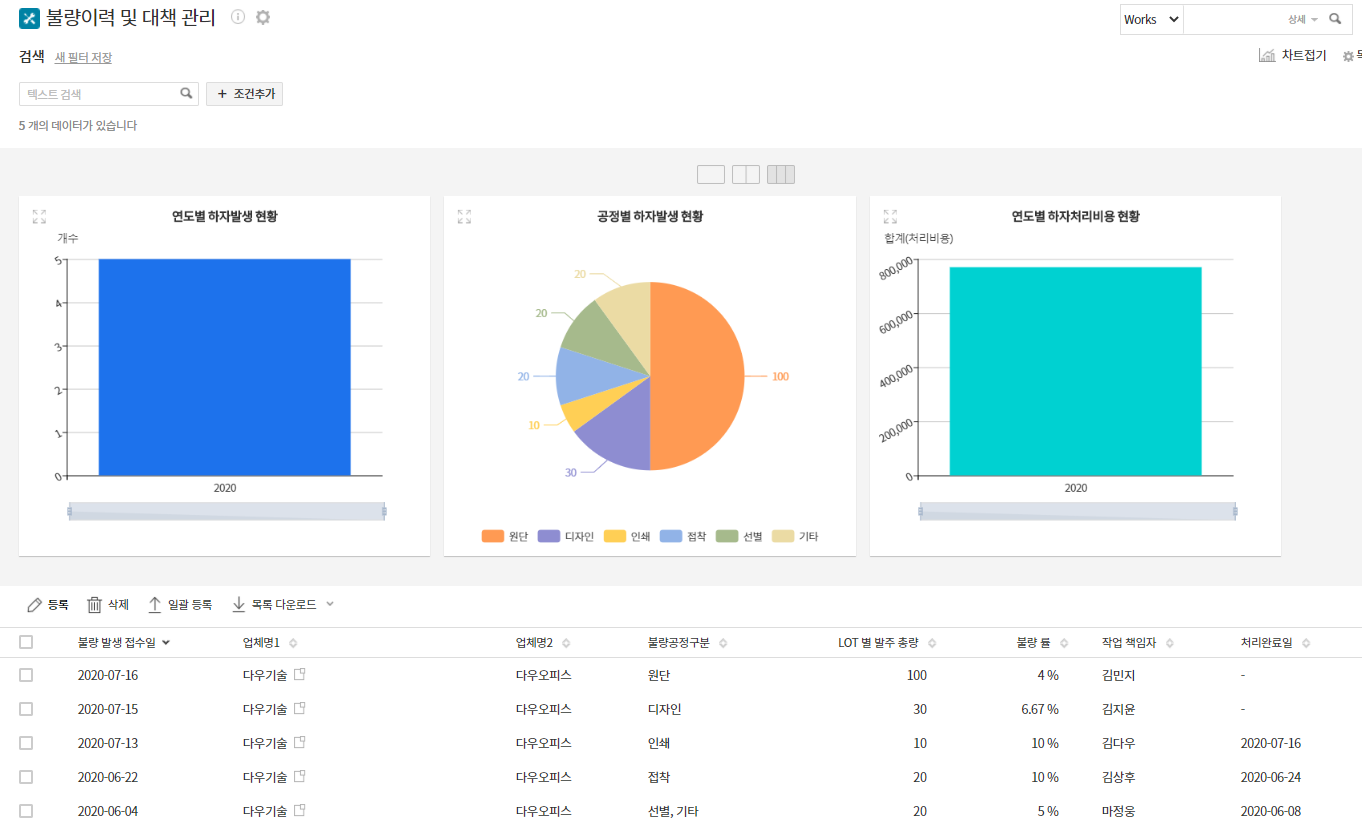This screenshot has width=1362, height=840.
Task: Click the 차트접기 label
Action: 1304,56
